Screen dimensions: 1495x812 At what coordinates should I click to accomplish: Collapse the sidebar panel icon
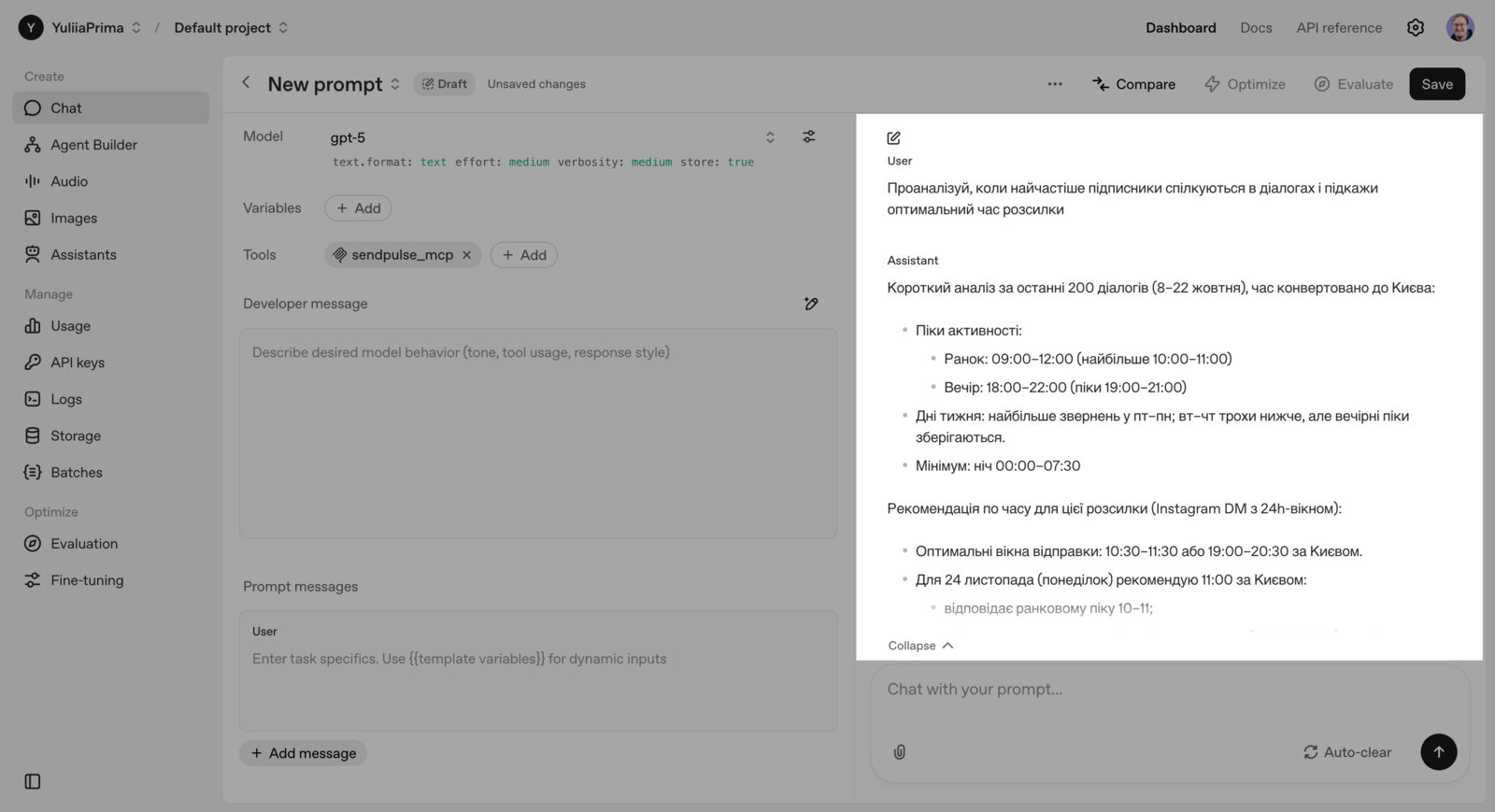coord(33,781)
